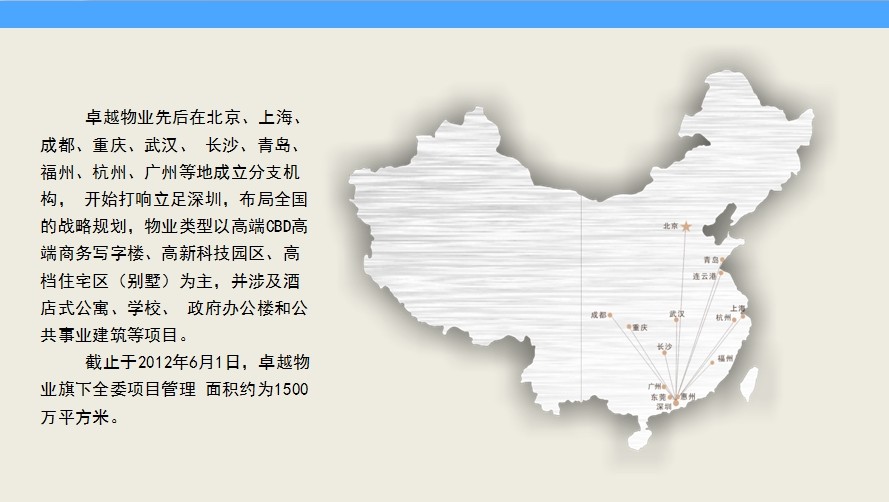
Task: Click the line 成都、重庆、武汉、长沙、青岛
Action: [x=170, y=145]
